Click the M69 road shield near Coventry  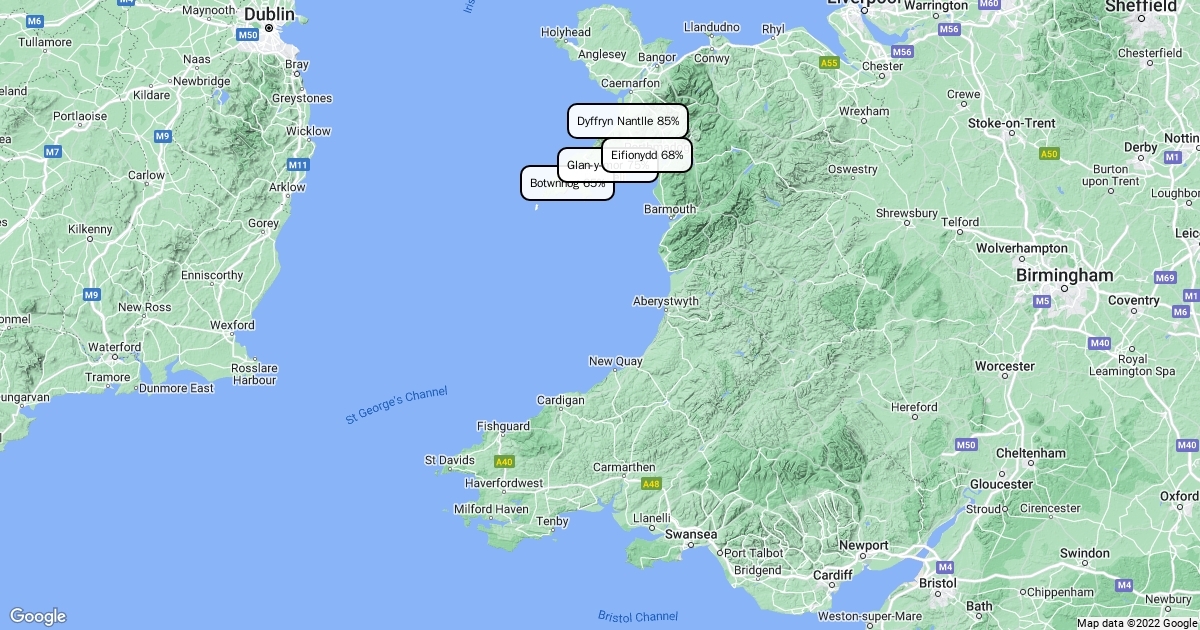(1165, 277)
